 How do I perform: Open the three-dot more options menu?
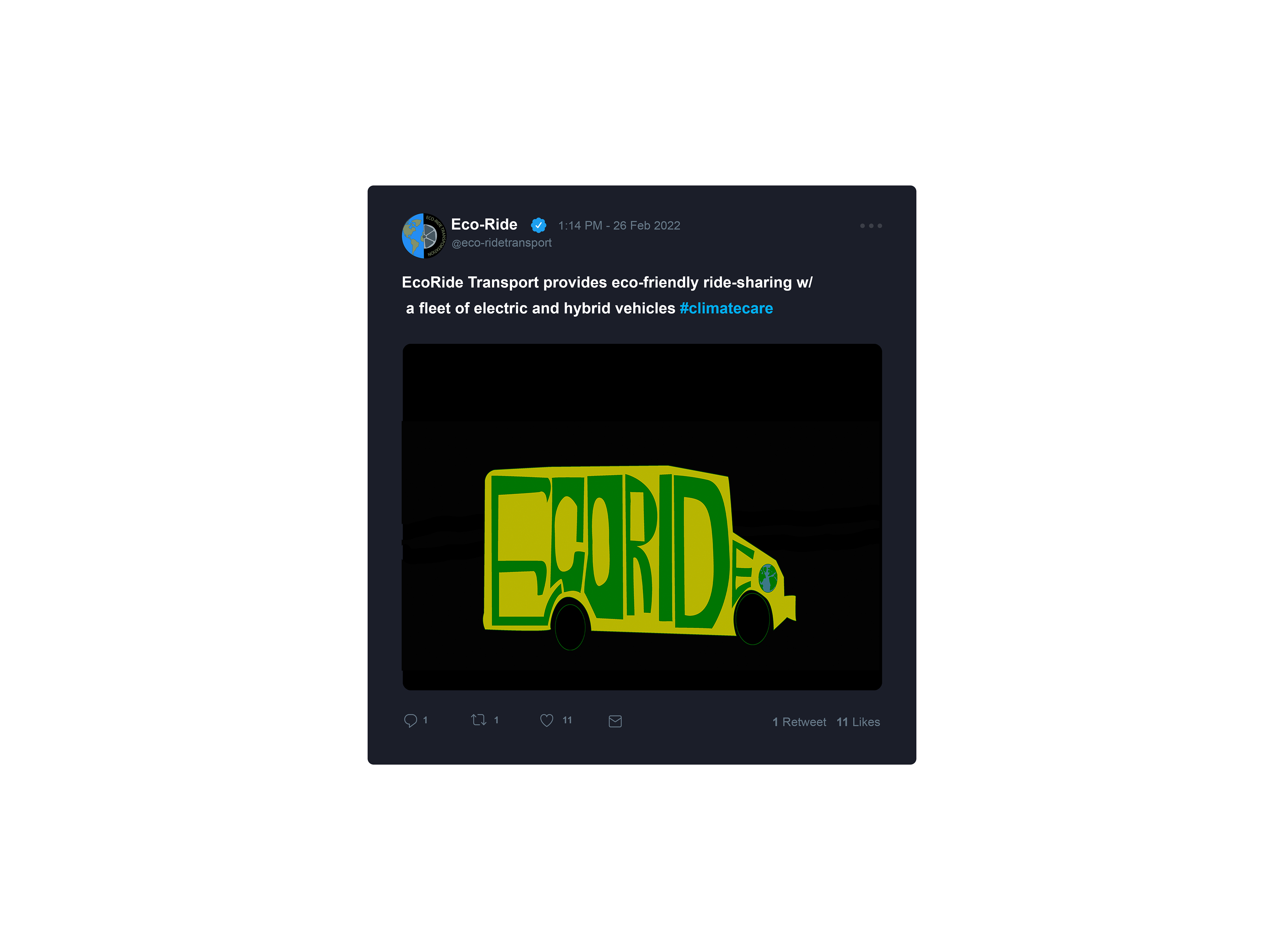[x=871, y=226]
